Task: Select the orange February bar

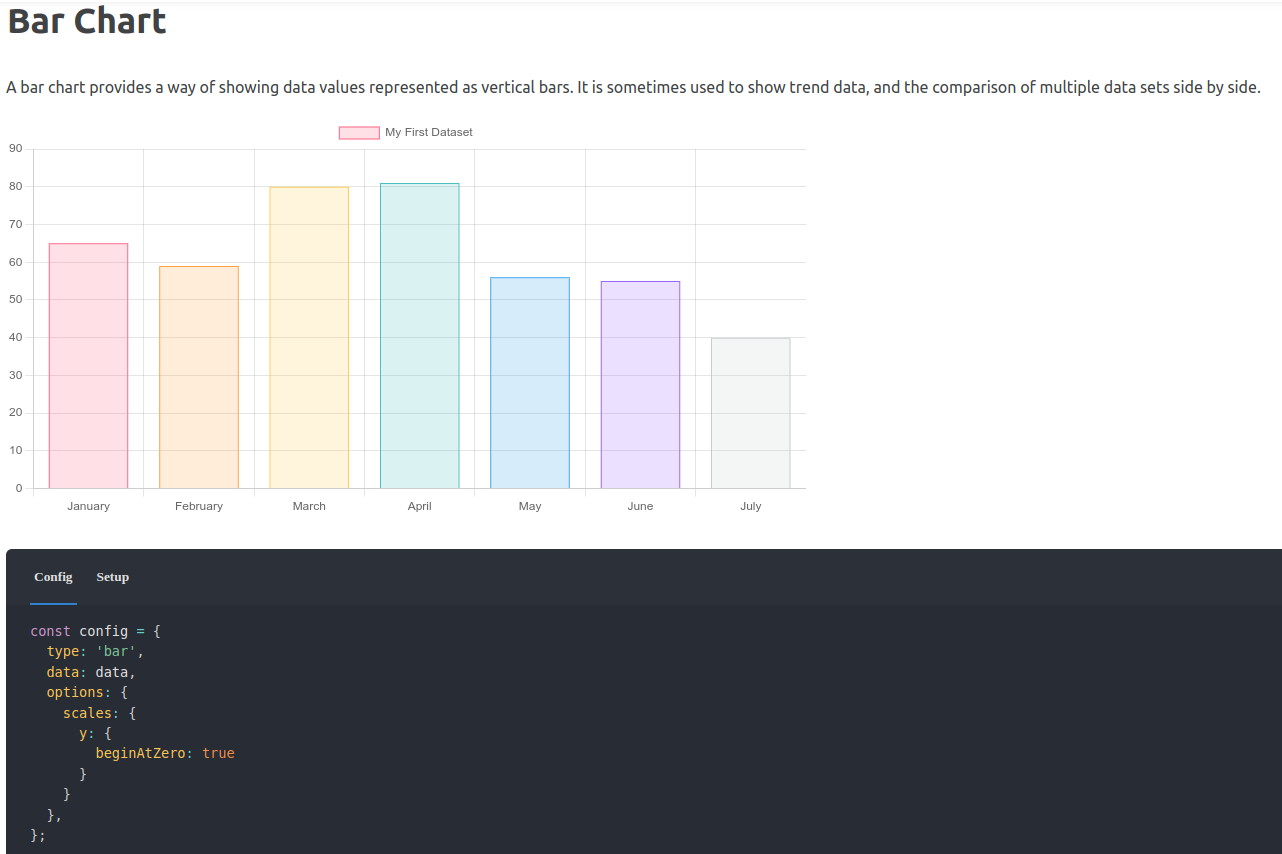Action: 199,377
